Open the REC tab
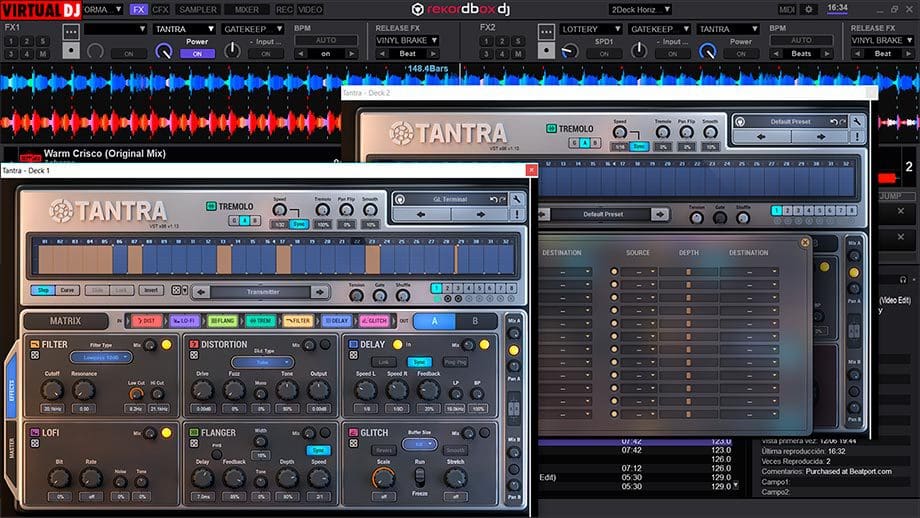Viewport: 920px width, 518px height. click(284, 9)
